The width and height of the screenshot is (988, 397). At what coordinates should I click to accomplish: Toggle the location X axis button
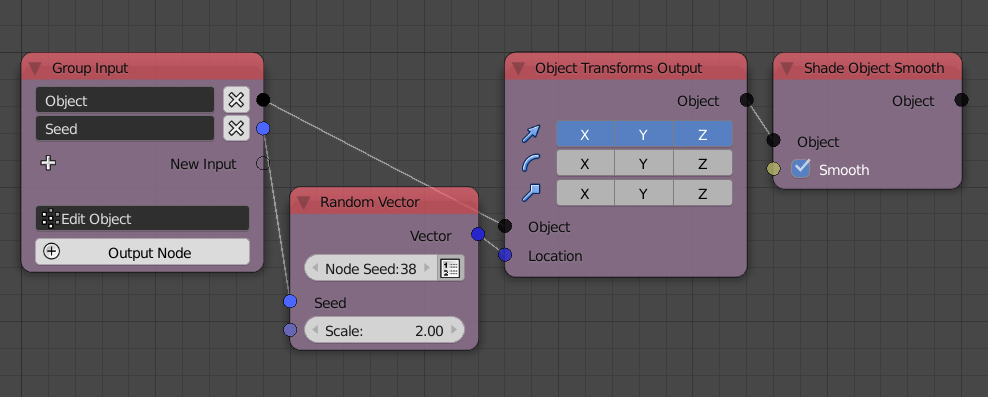585,134
